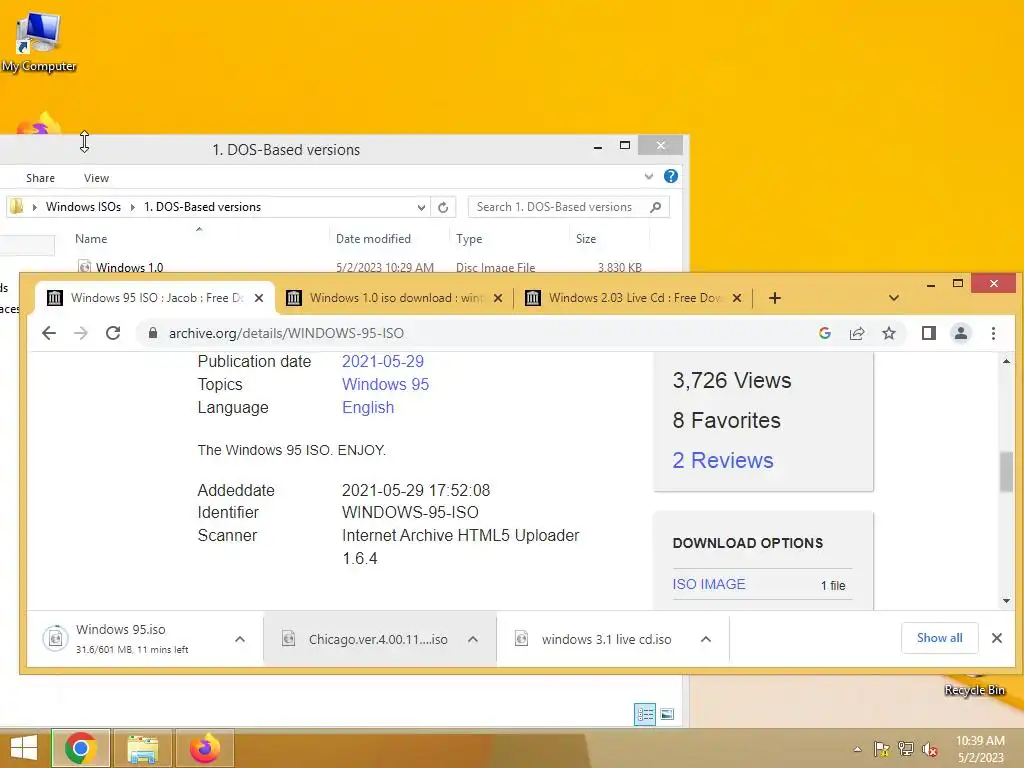Image resolution: width=1024 pixels, height=768 pixels.
Task: Select the Windows 1.0 file in Explorer
Action: point(129,268)
